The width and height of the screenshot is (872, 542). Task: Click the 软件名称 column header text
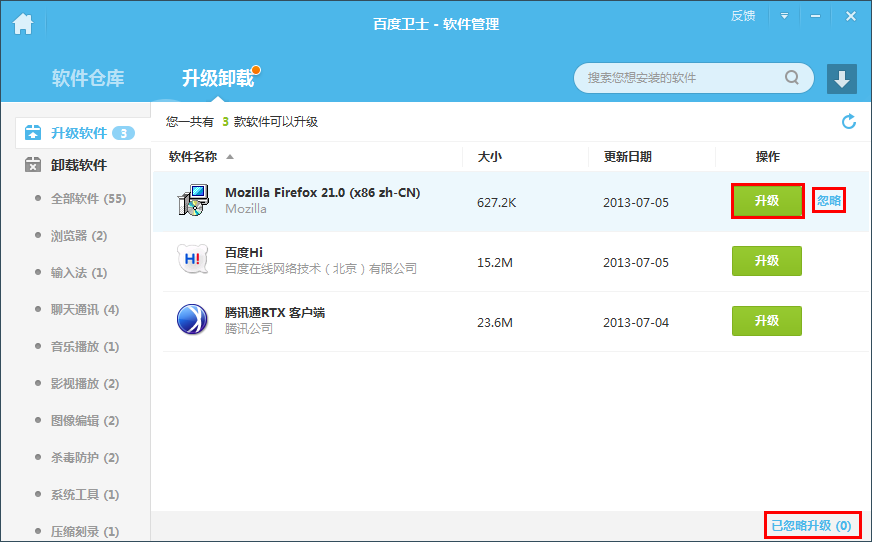[x=193, y=157]
